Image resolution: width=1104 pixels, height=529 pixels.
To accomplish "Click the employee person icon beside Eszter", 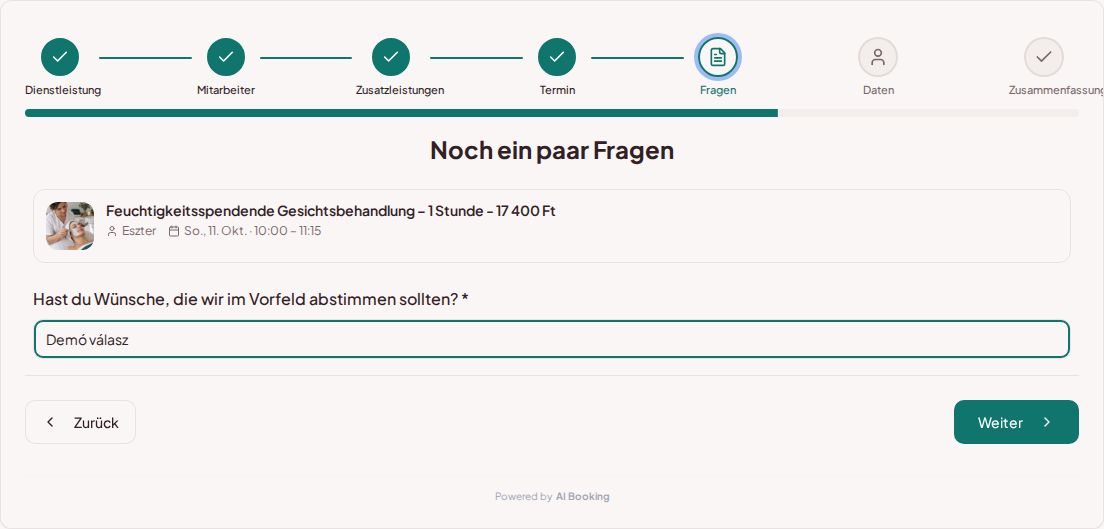I will (112, 231).
